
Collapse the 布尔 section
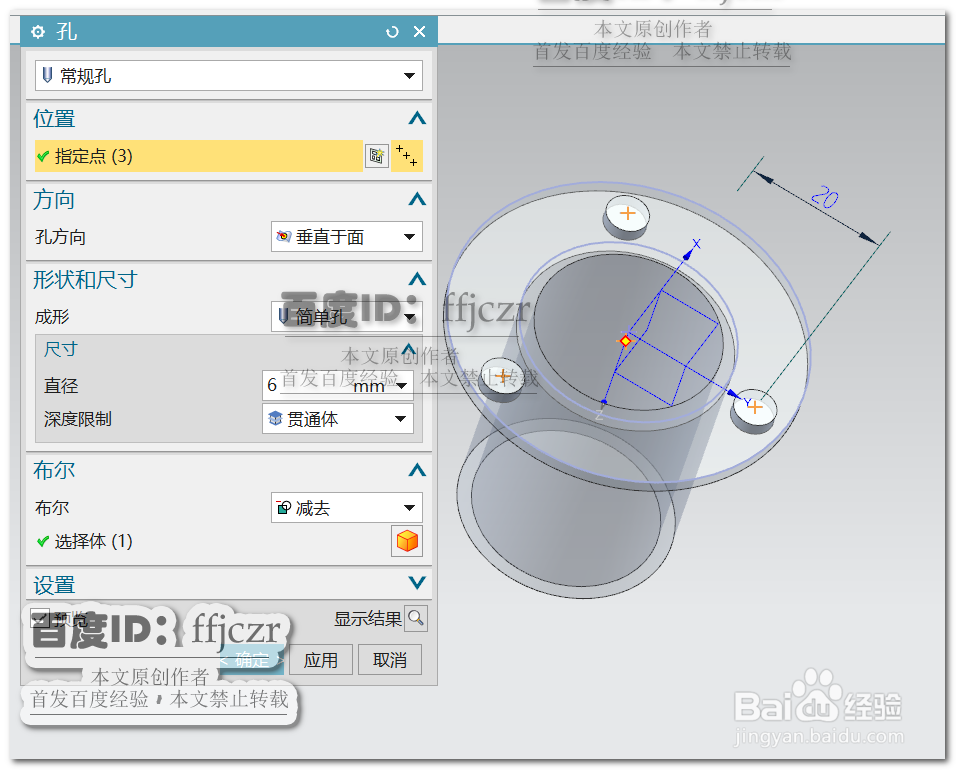pos(417,470)
